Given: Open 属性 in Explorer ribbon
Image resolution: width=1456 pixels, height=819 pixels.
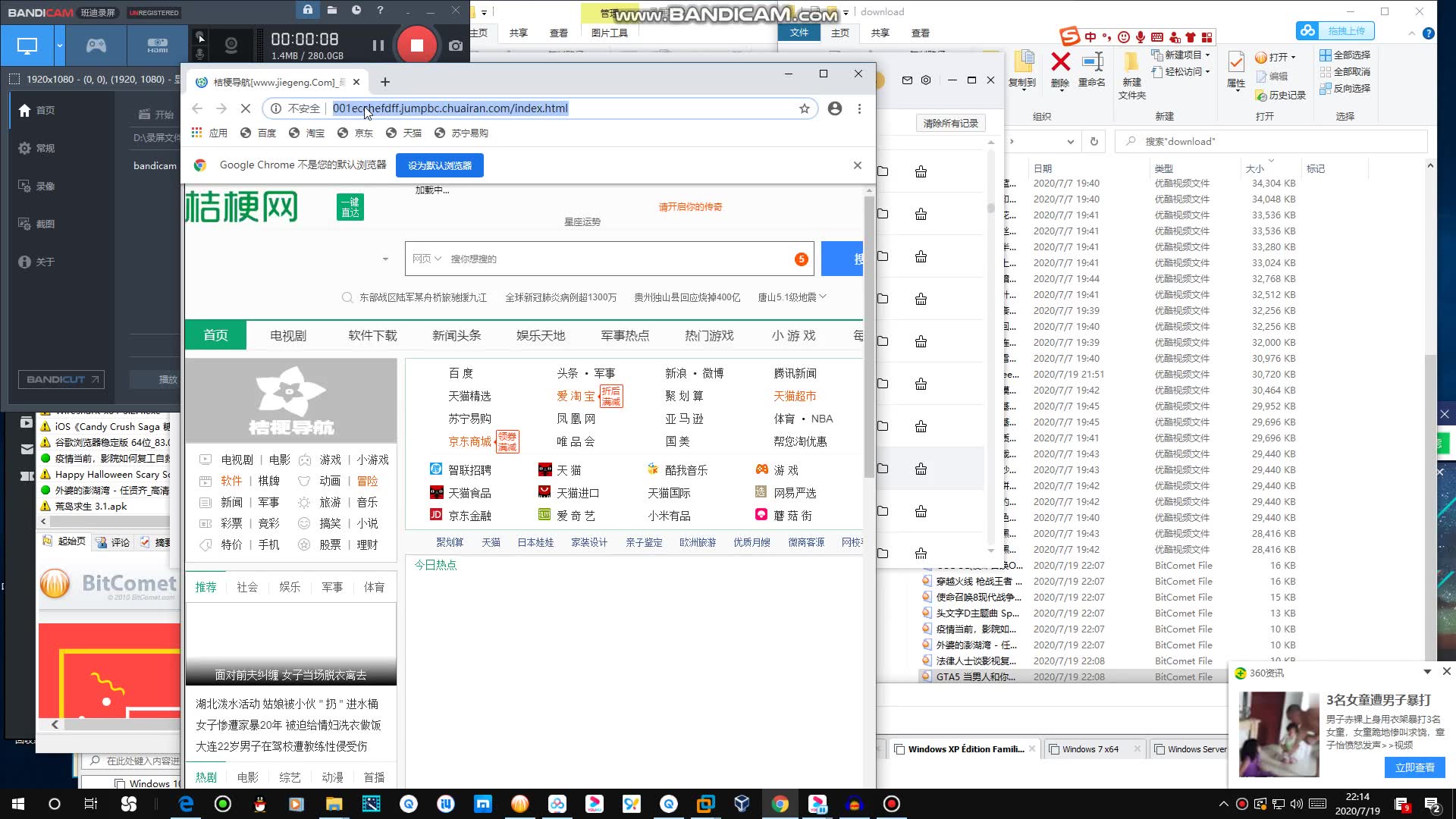Looking at the screenshot, I should (x=1236, y=70).
